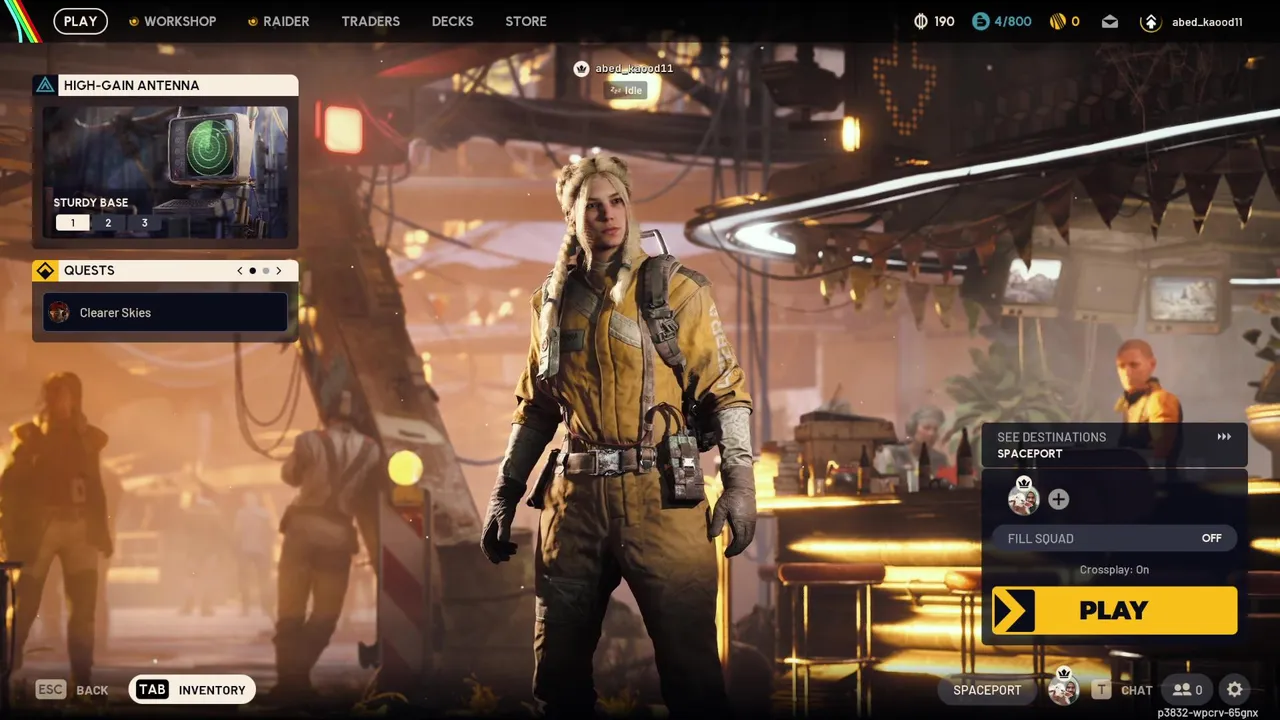This screenshot has width=1280, height=720.
Task: Click the blue token icon showing 4/800
Action: (x=980, y=21)
